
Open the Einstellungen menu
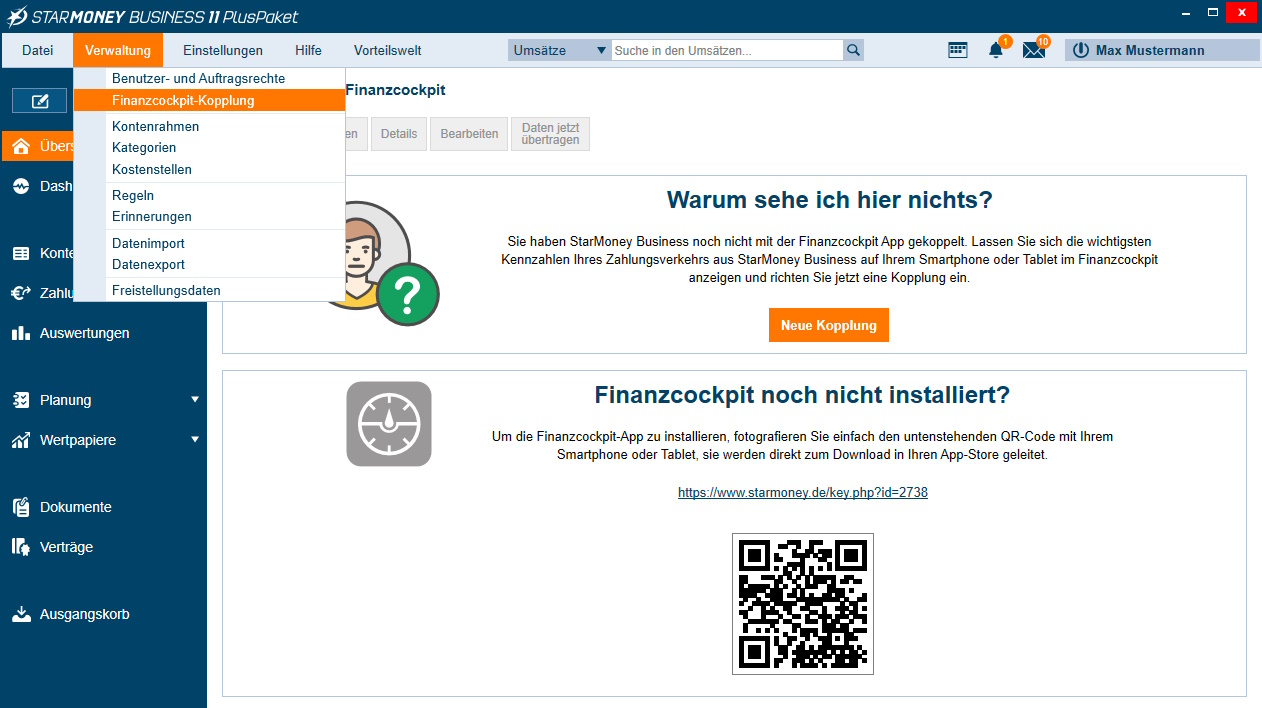222,50
